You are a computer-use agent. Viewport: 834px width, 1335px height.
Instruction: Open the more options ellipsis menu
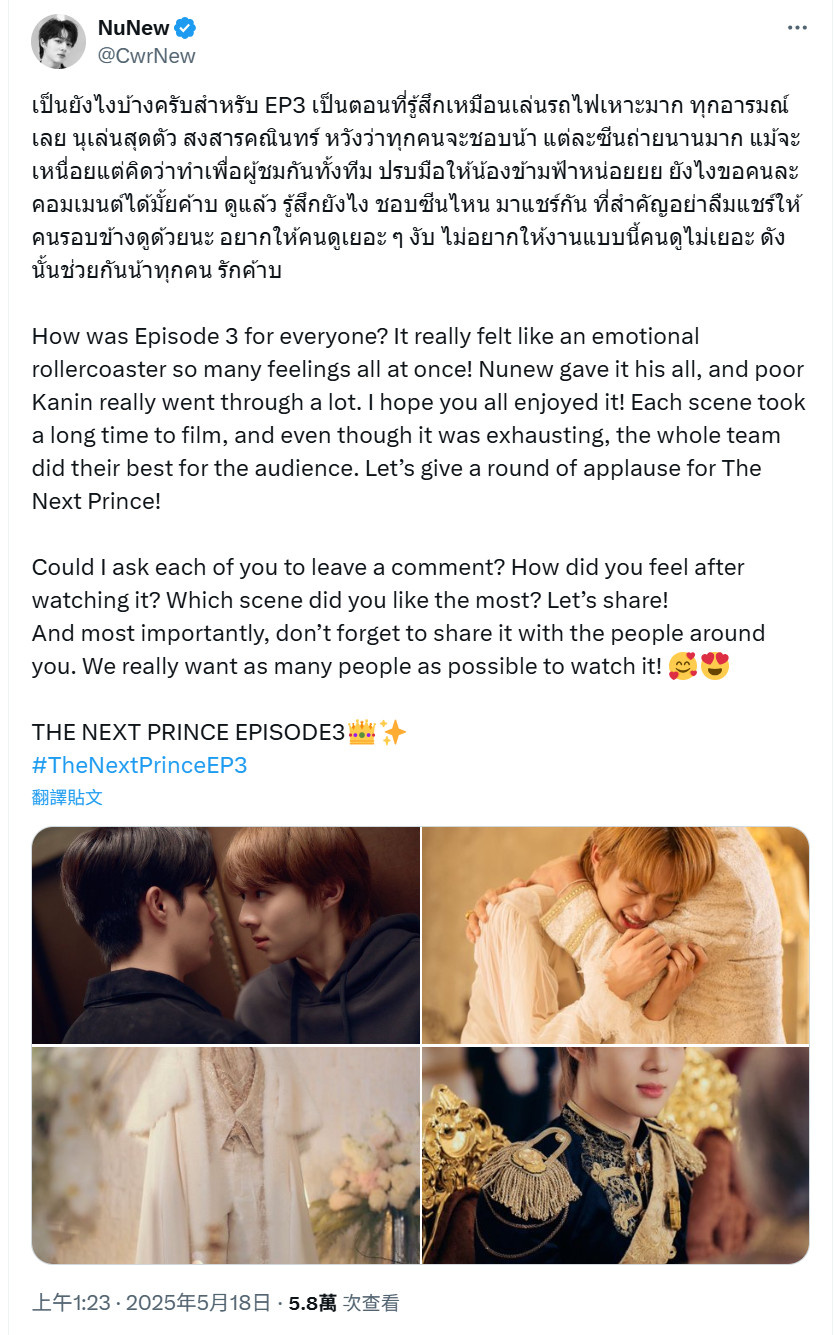tap(796, 27)
